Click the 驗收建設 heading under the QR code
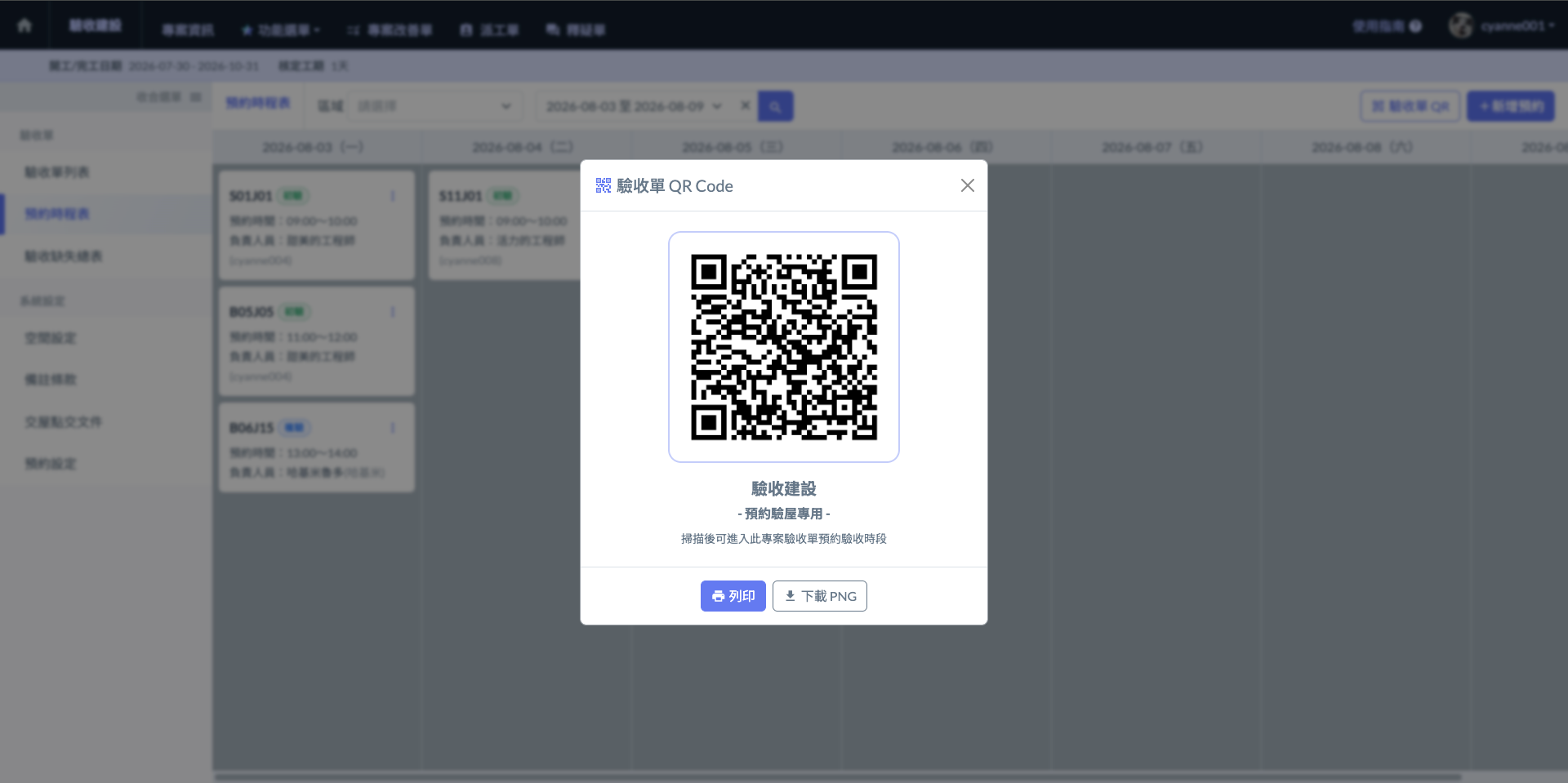 point(784,488)
